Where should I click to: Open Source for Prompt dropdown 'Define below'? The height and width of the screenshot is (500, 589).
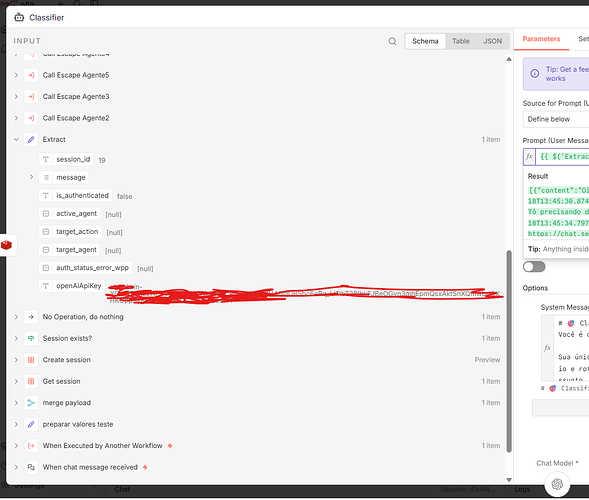coord(556,119)
